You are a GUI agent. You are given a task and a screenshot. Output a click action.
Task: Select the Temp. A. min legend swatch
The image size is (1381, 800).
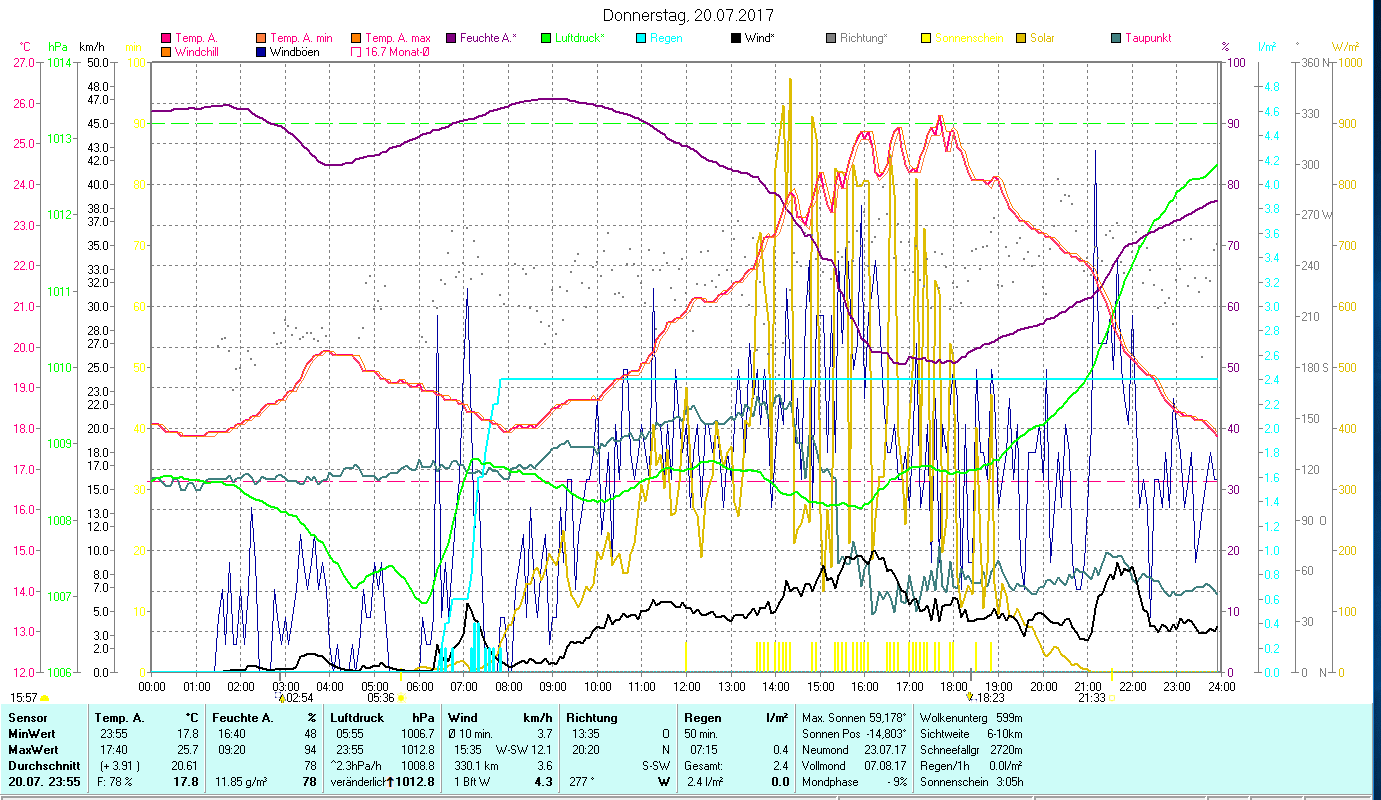pos(260,38)
